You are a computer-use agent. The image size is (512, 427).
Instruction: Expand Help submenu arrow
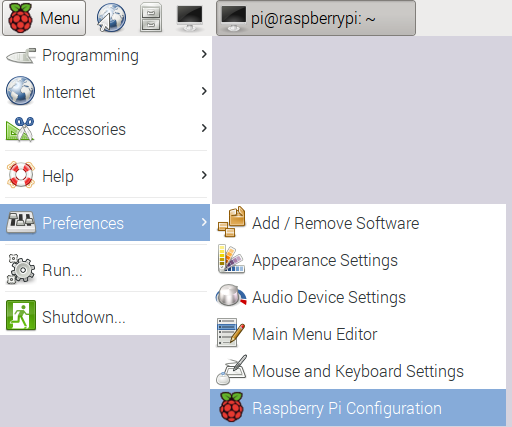click(x=204, y=175)
